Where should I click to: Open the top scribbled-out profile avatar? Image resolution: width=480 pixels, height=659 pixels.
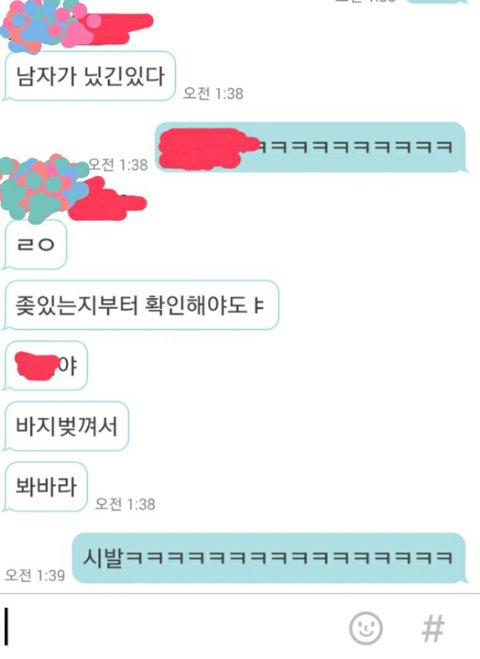click(42, 26)
